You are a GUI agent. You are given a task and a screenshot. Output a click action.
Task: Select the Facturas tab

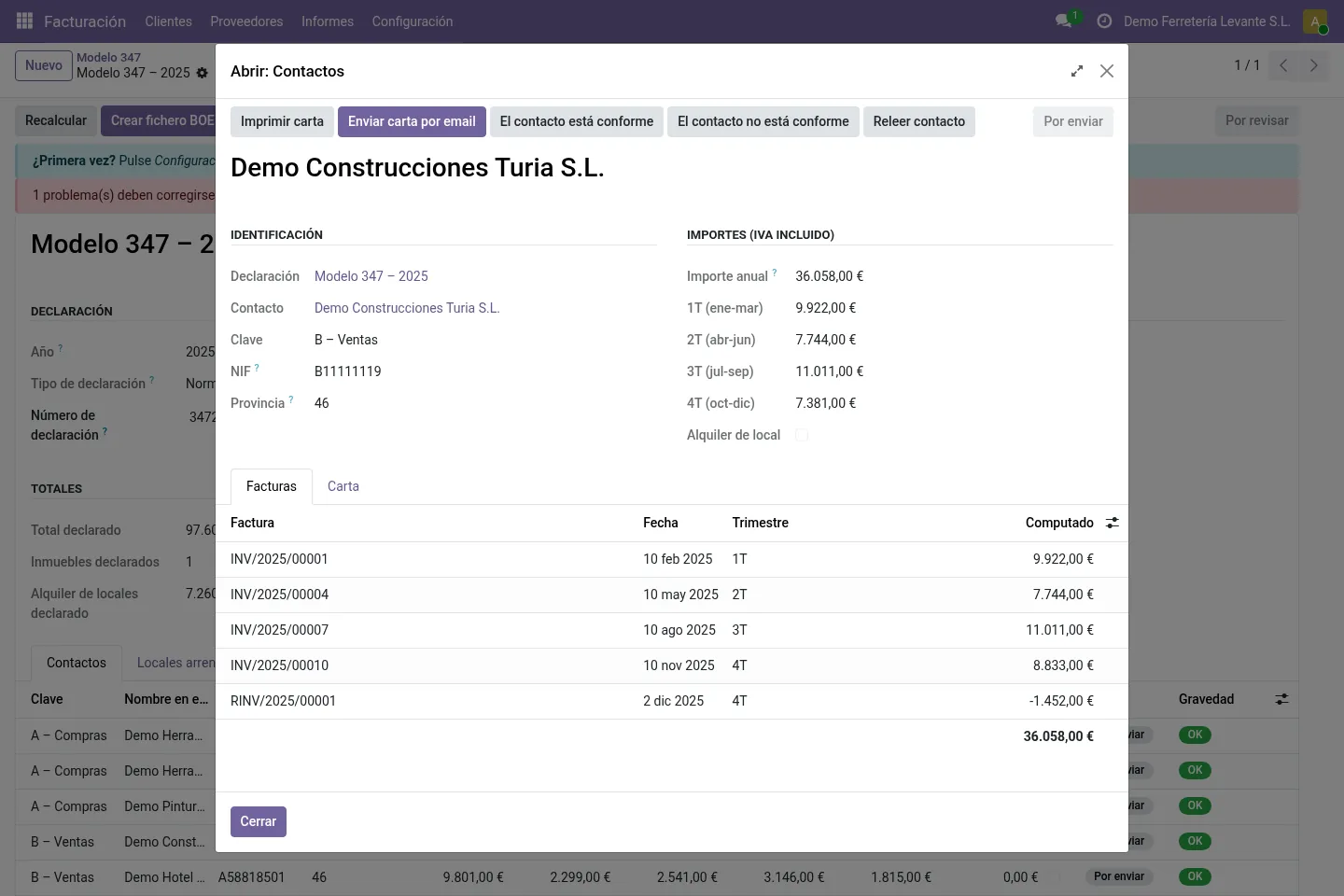click(272, 486)
